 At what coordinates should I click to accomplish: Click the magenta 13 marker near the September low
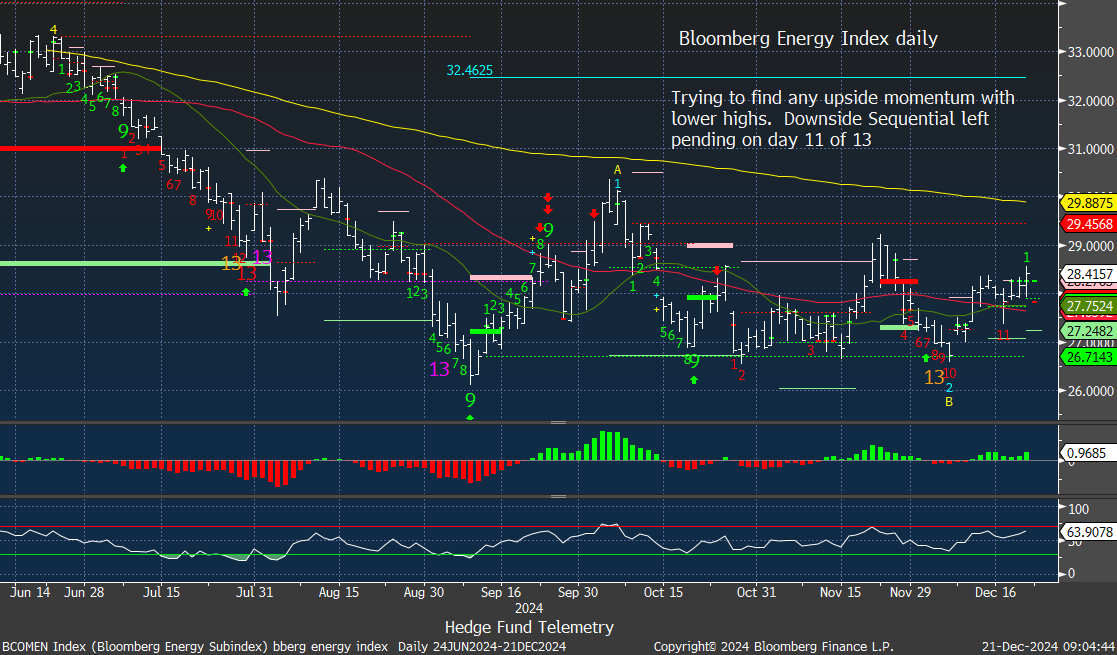point(440,369)
